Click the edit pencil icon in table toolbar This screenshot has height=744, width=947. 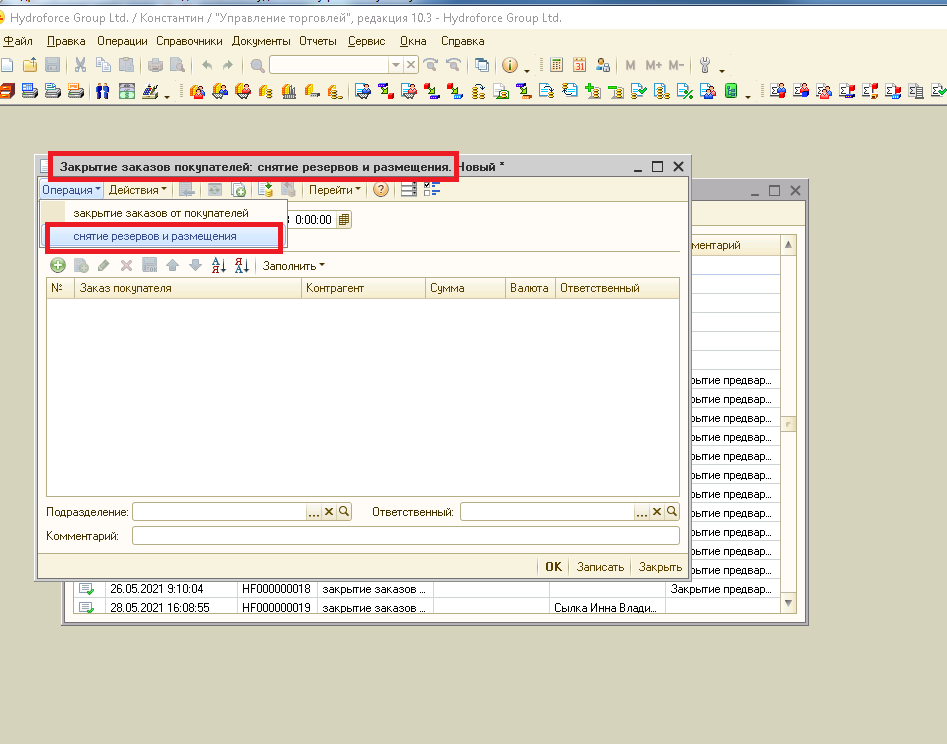[x=103, y=265]
